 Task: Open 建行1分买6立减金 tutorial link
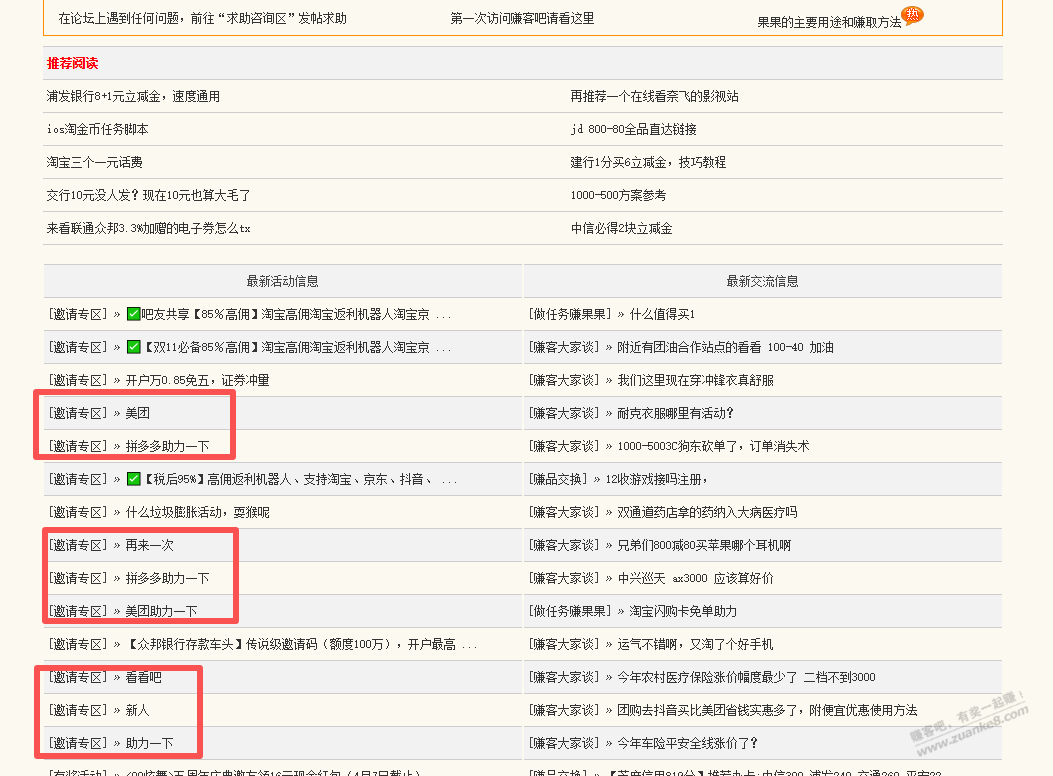648,163
